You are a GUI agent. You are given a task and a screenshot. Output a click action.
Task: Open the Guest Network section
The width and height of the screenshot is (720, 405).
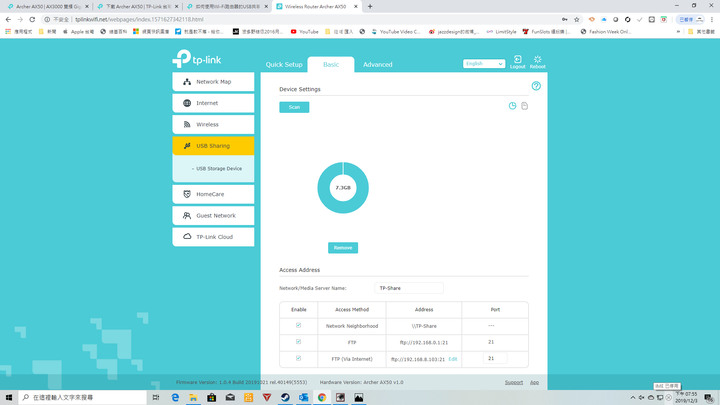[x=213, y=215]
